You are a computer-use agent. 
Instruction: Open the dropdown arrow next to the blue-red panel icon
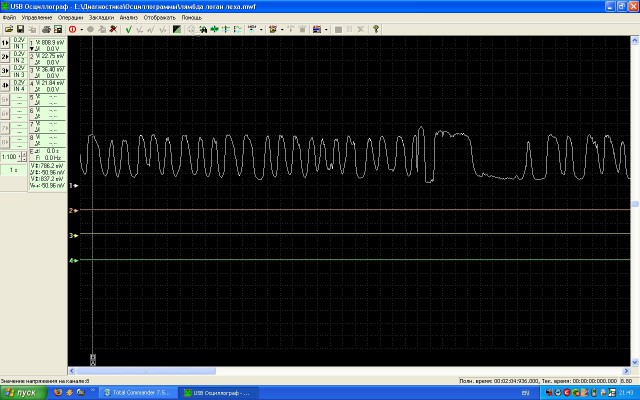[x=326, y=29]
